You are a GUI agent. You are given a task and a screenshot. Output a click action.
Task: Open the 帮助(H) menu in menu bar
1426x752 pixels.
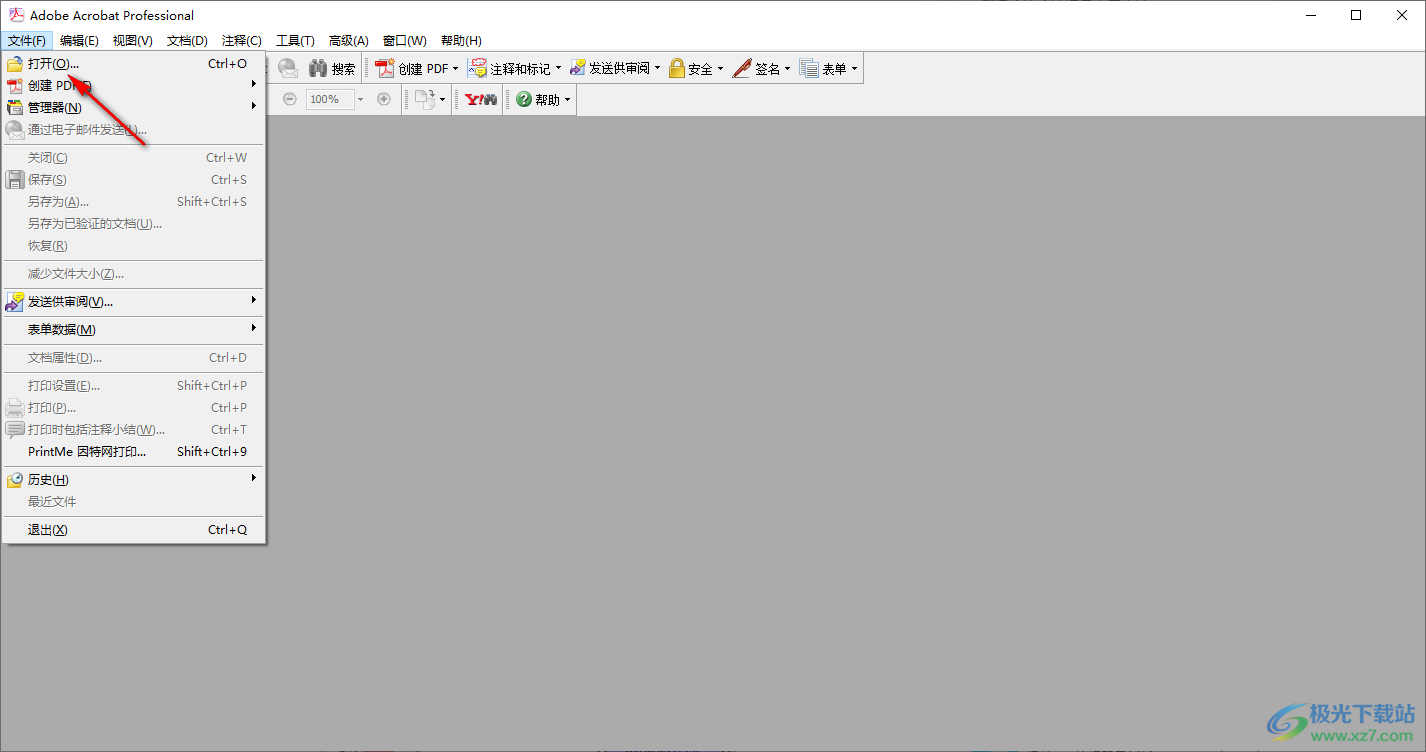click(461, 40)
